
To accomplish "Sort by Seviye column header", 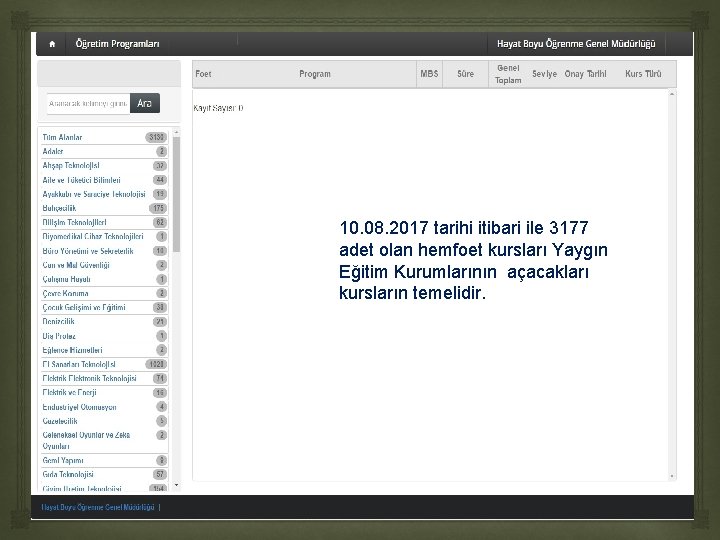I will pos(545,74).
